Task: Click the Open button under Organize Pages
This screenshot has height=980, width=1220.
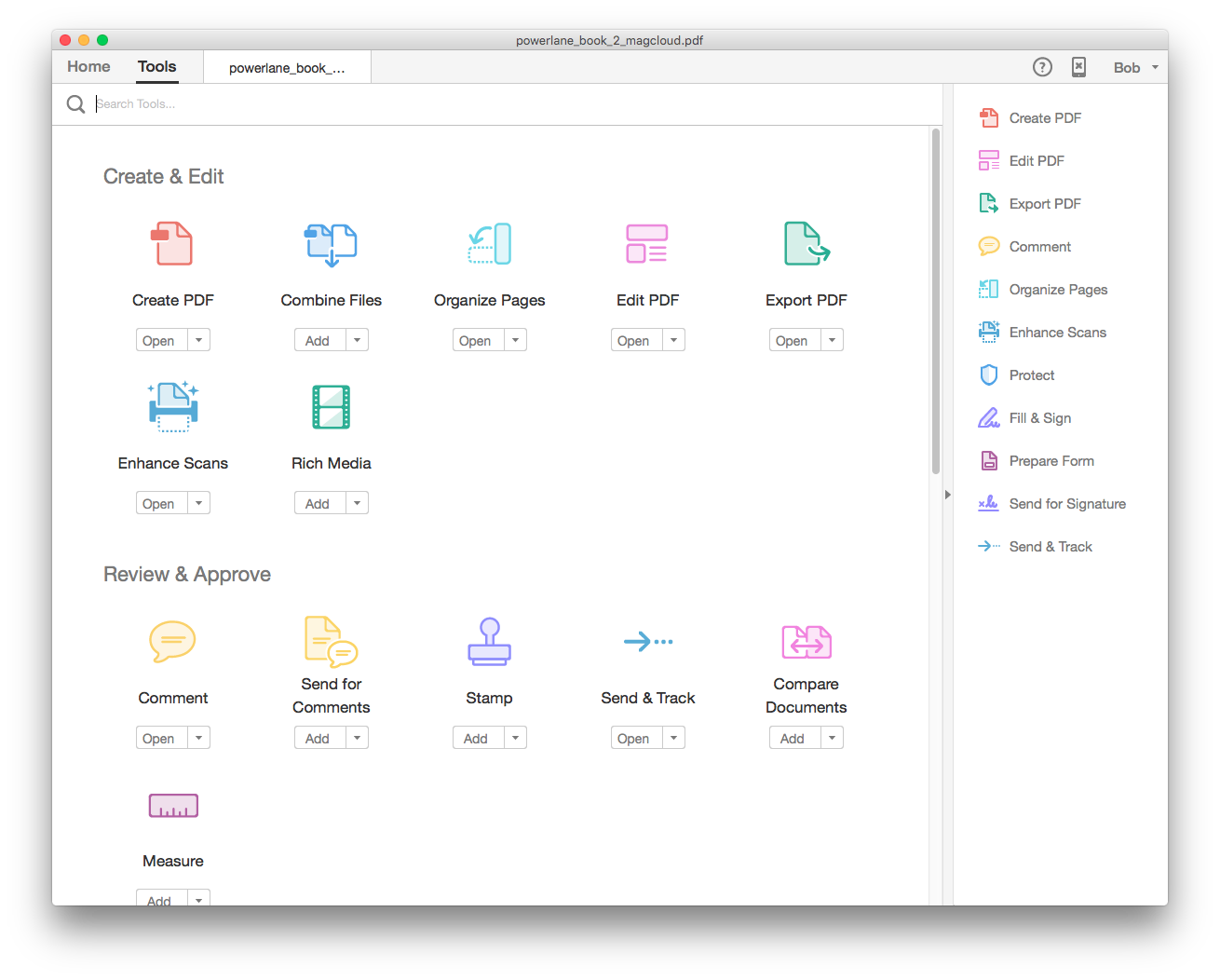Action: [479, 340]
